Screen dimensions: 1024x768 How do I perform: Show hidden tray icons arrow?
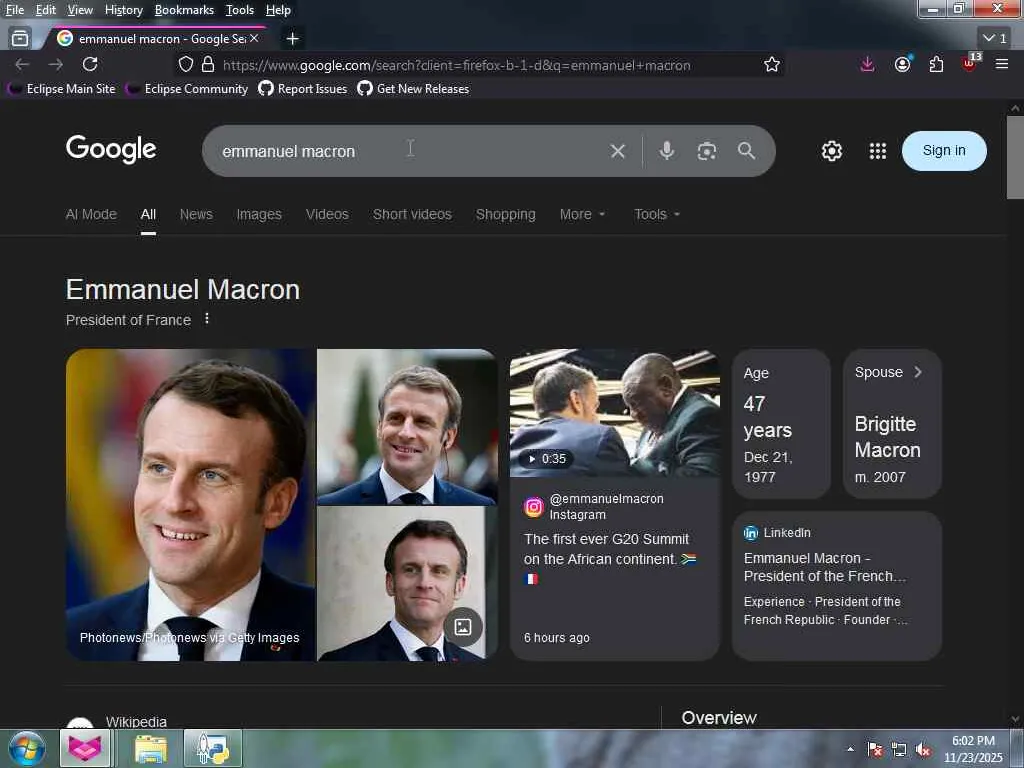850,749
